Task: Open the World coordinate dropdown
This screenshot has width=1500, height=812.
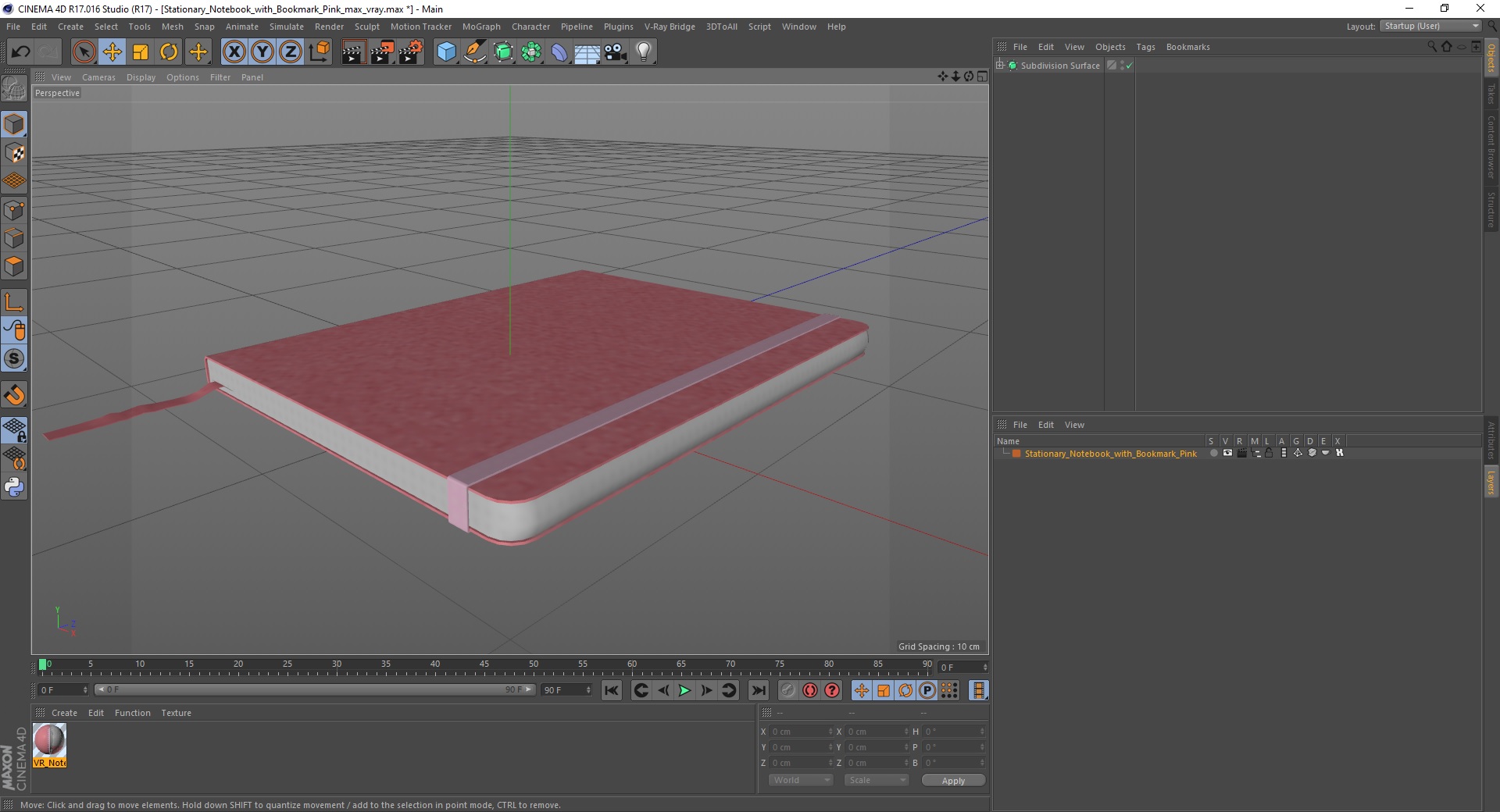Action: (x=801, y=780)
